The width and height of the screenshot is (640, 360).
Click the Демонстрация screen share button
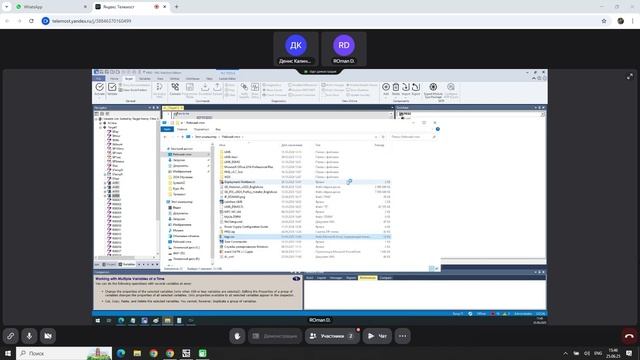(x=275, y=336)
